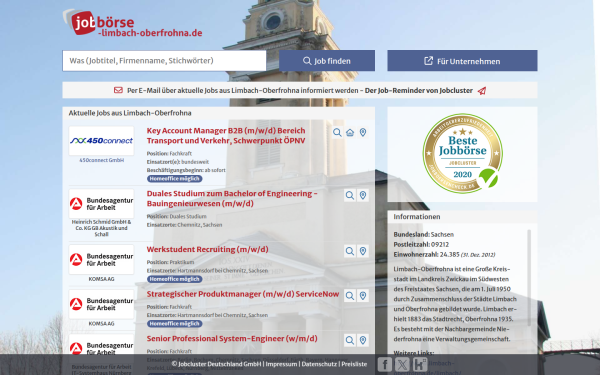
Task: Click the paper plane icon in reminder banner
Action: (482, 91)
